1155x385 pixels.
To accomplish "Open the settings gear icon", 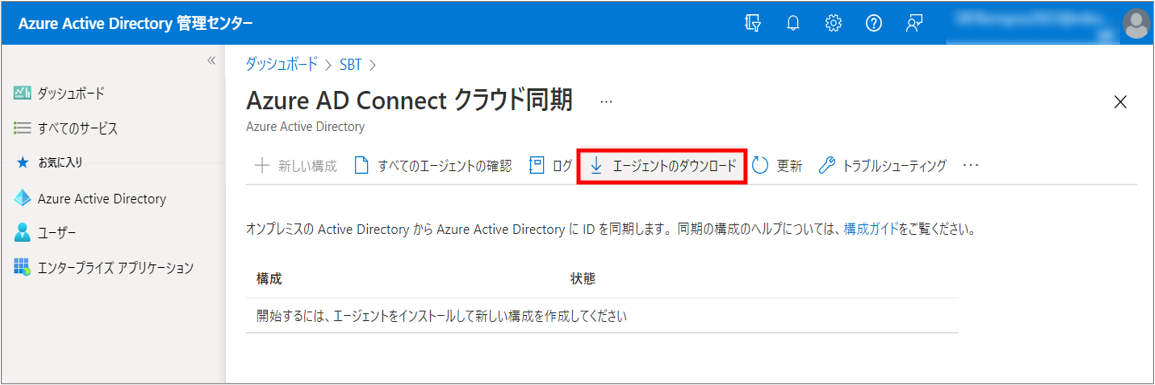I will tap(833, 24).
